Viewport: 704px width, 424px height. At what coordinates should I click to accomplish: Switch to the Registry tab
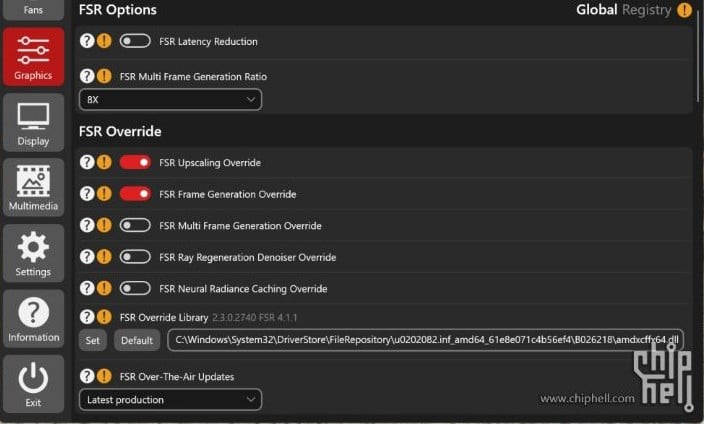pos(647,10)
